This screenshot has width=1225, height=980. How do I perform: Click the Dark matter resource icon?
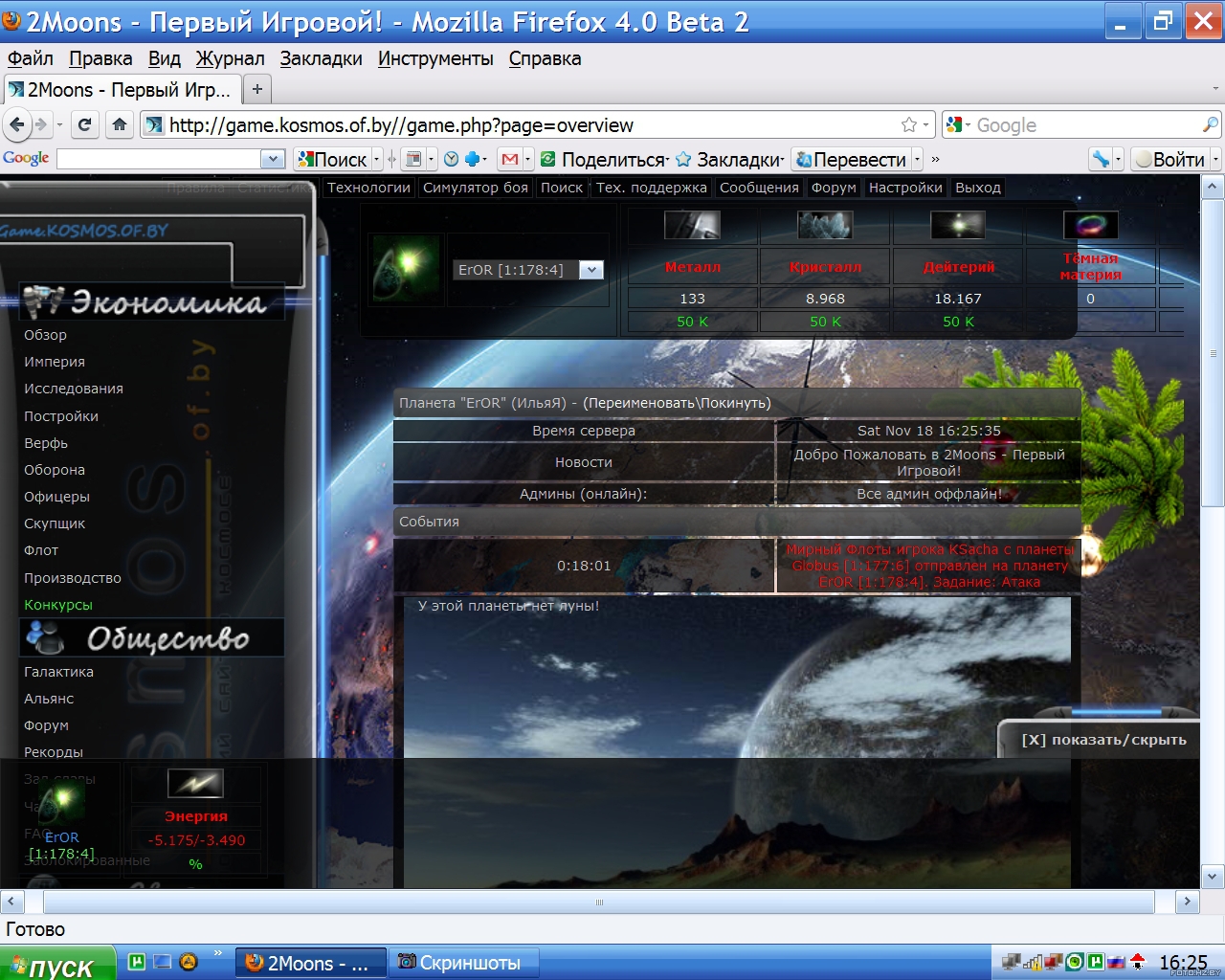[x=1091, y=226]
